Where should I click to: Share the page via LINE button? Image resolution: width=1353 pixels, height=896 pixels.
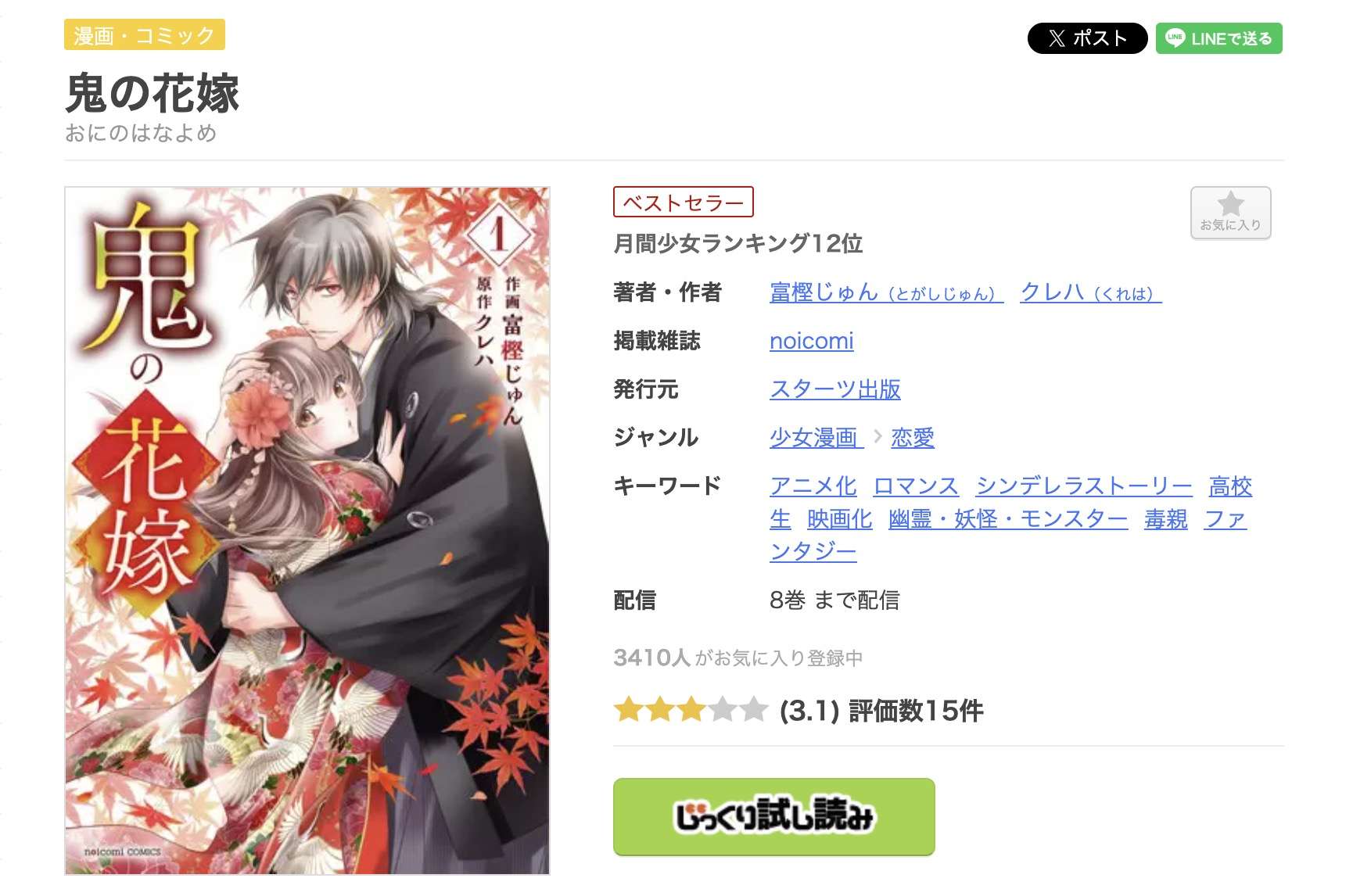(1218, 38)
